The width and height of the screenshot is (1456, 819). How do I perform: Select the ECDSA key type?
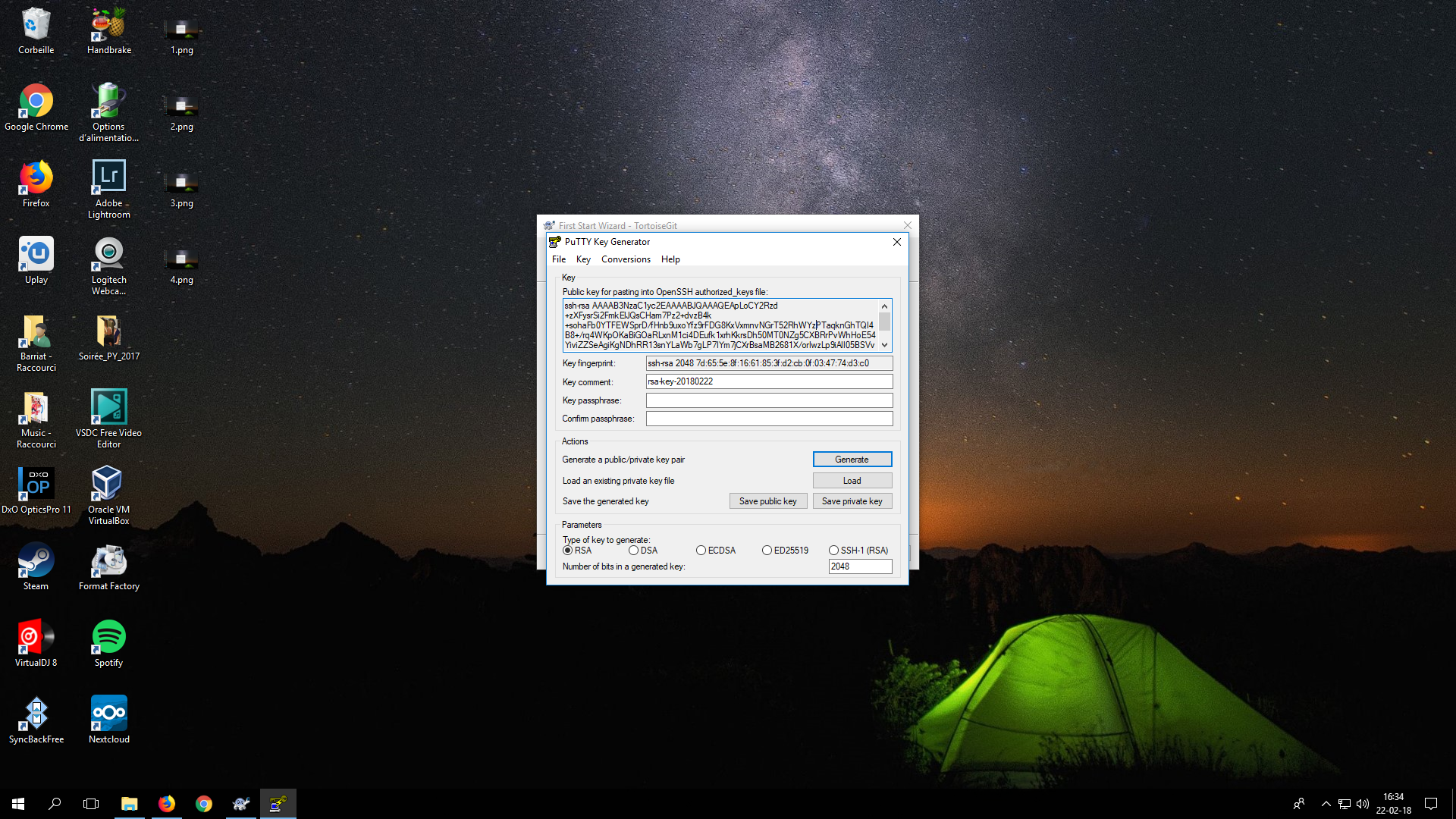[x=701, y=551]
